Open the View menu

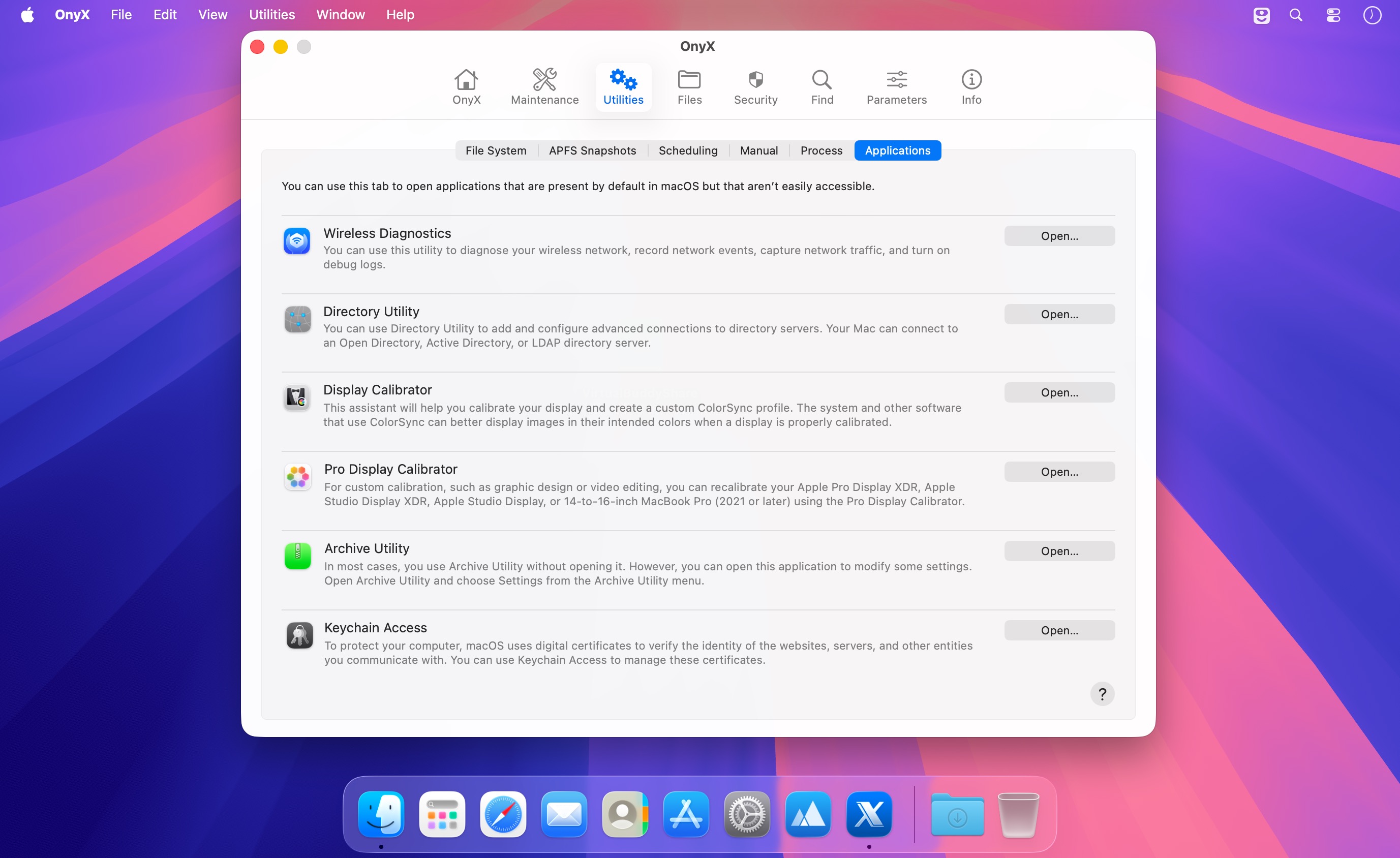212,14
